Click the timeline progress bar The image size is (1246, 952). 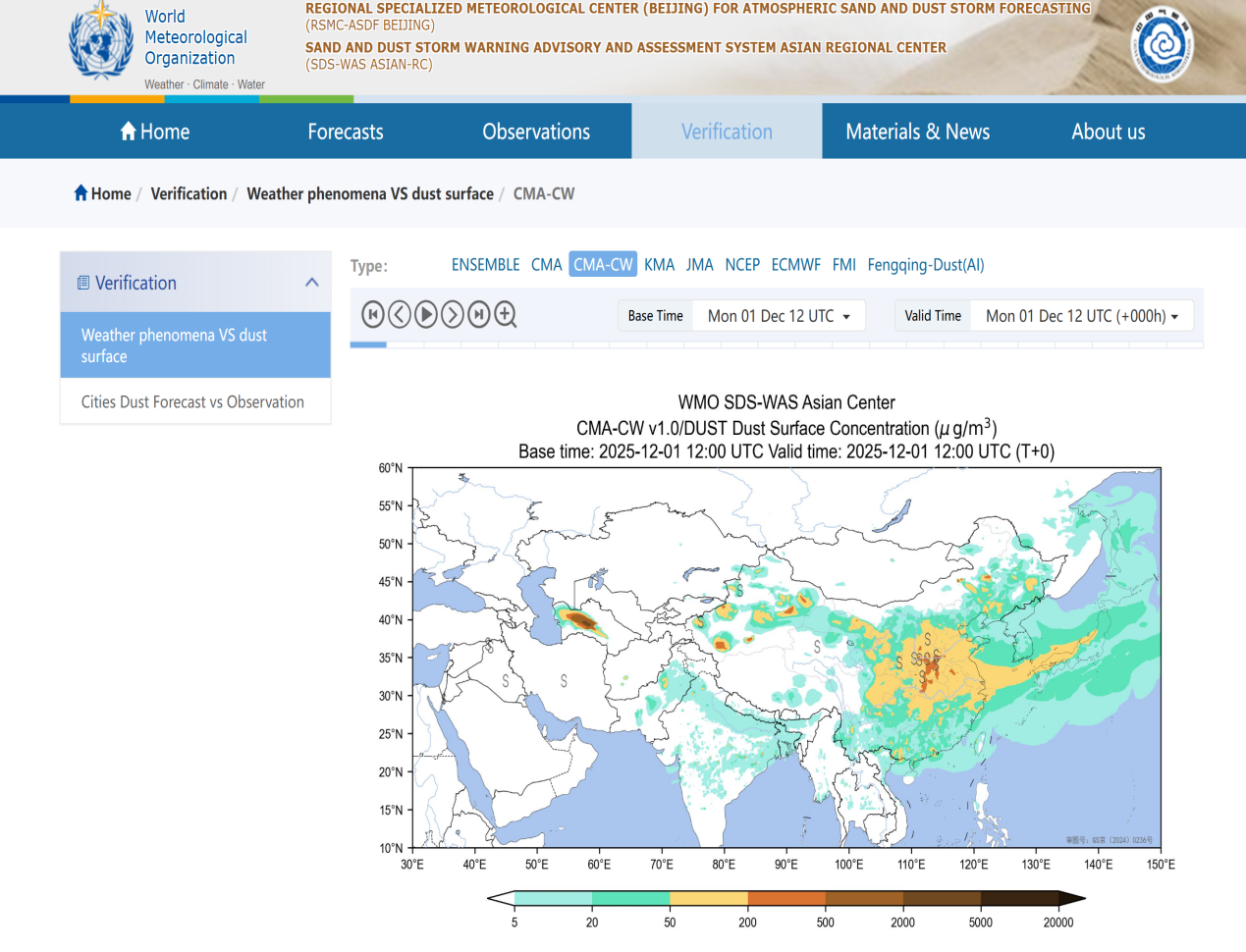click(776, 344)
